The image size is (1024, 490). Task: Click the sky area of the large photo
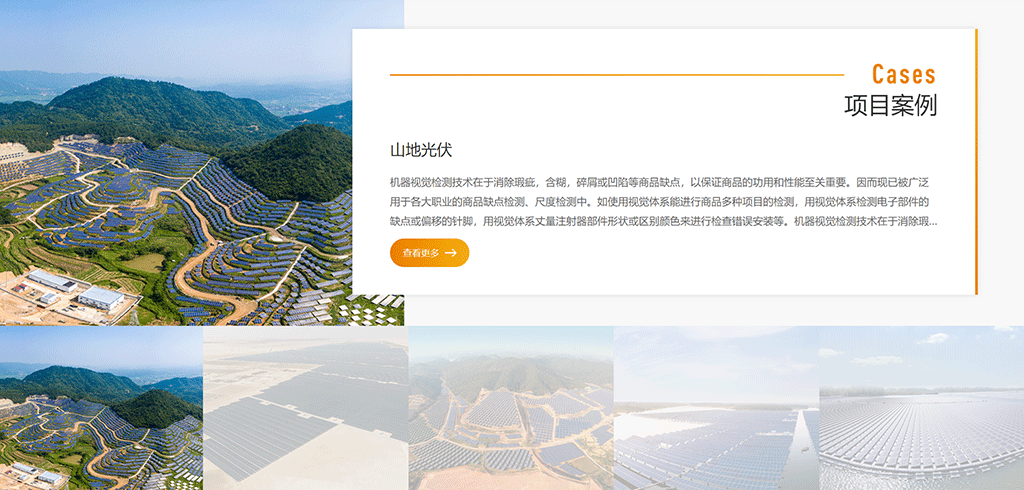(x=200, y=35)
